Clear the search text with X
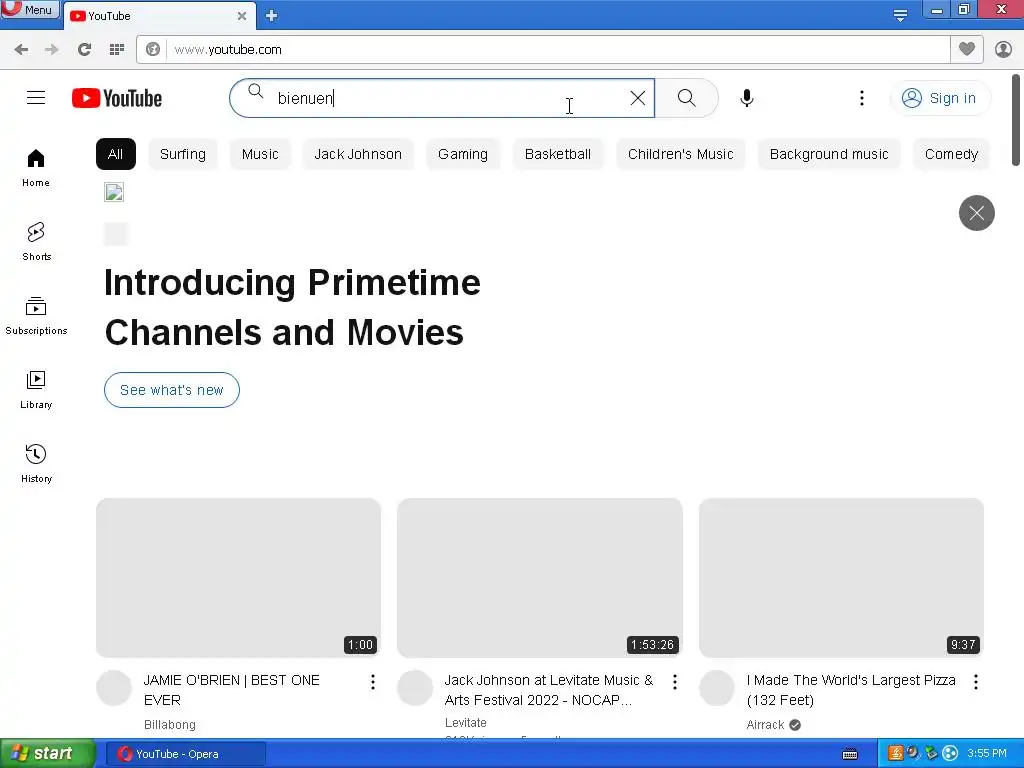This screenshot has width=1024, height=768. coord(638,98)
